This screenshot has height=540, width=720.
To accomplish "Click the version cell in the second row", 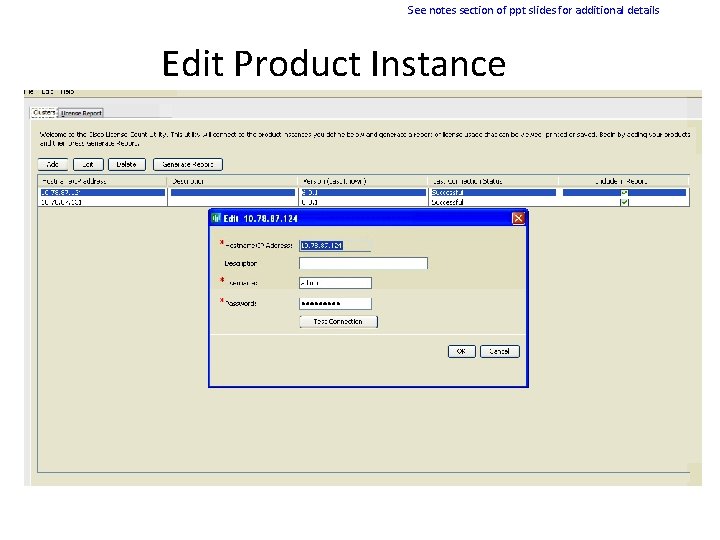I will coord(362,202).
